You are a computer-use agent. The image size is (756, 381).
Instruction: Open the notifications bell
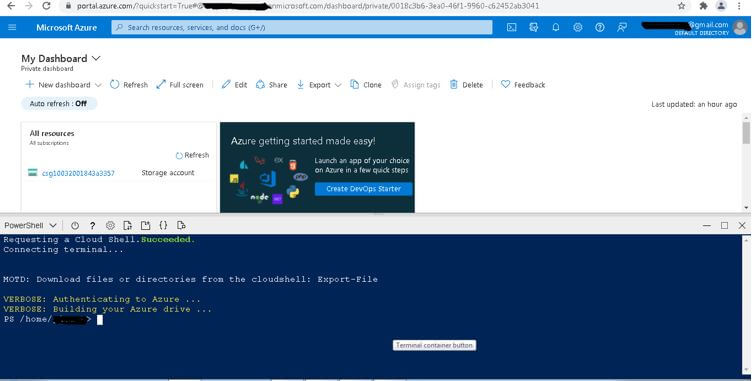pyautogui.click(x=555, y=27)
